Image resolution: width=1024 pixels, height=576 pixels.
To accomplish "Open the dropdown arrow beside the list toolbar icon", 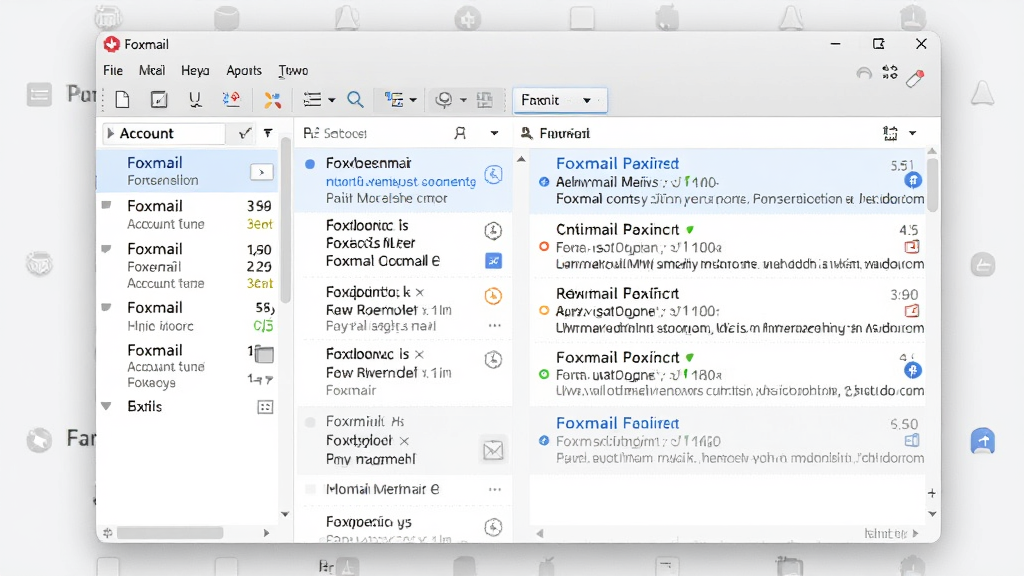I will [x=332, y=100].
